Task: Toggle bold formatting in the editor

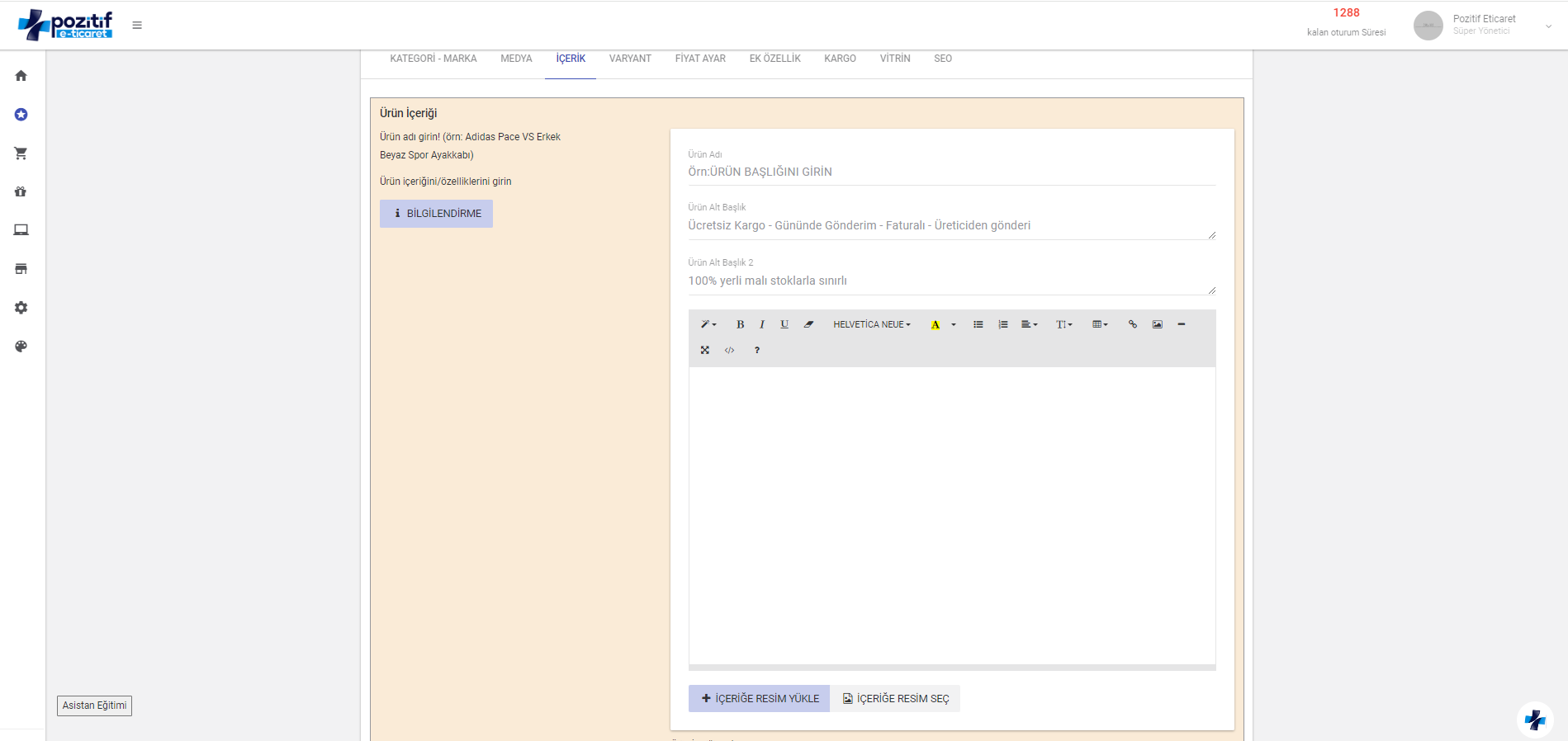Action: tap(740, 325)
